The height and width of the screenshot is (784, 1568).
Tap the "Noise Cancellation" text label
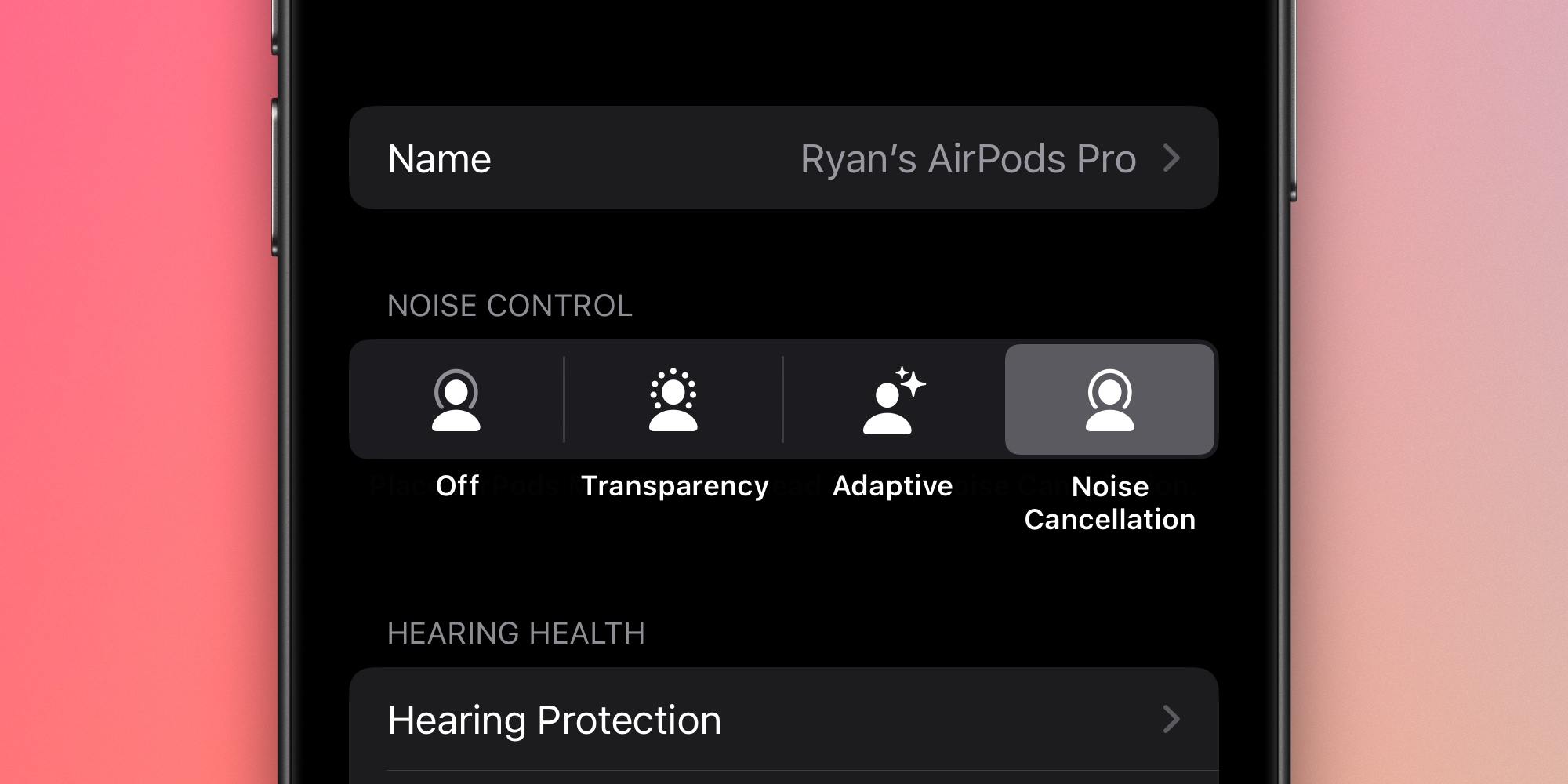point(1109,503)
